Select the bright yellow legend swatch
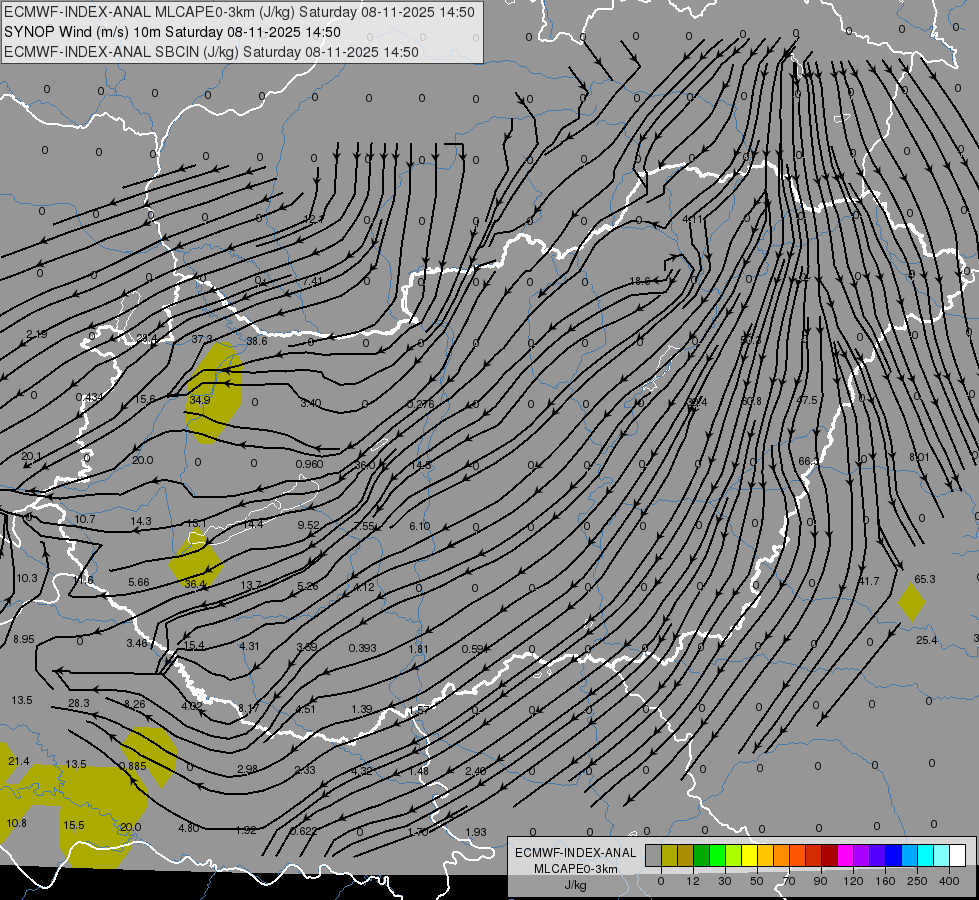979x900 pixels. [x=749, y=856]
